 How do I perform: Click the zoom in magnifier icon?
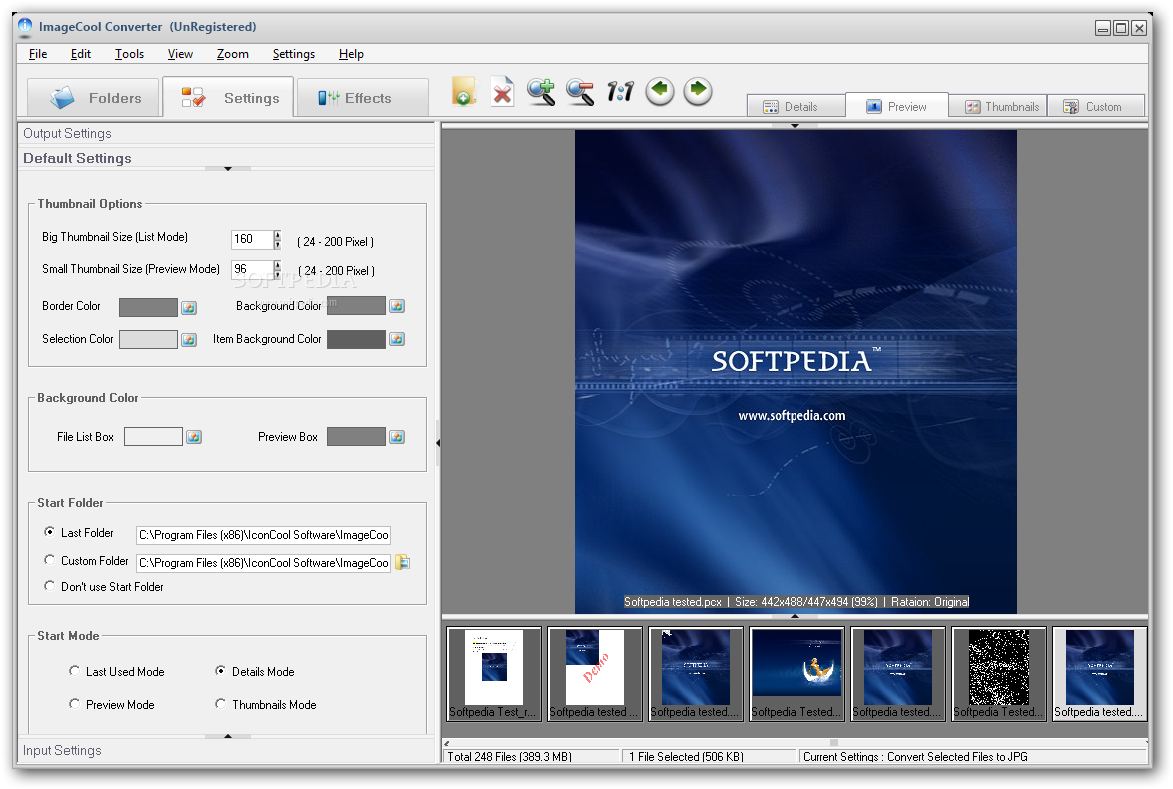(x=541, y=92)
